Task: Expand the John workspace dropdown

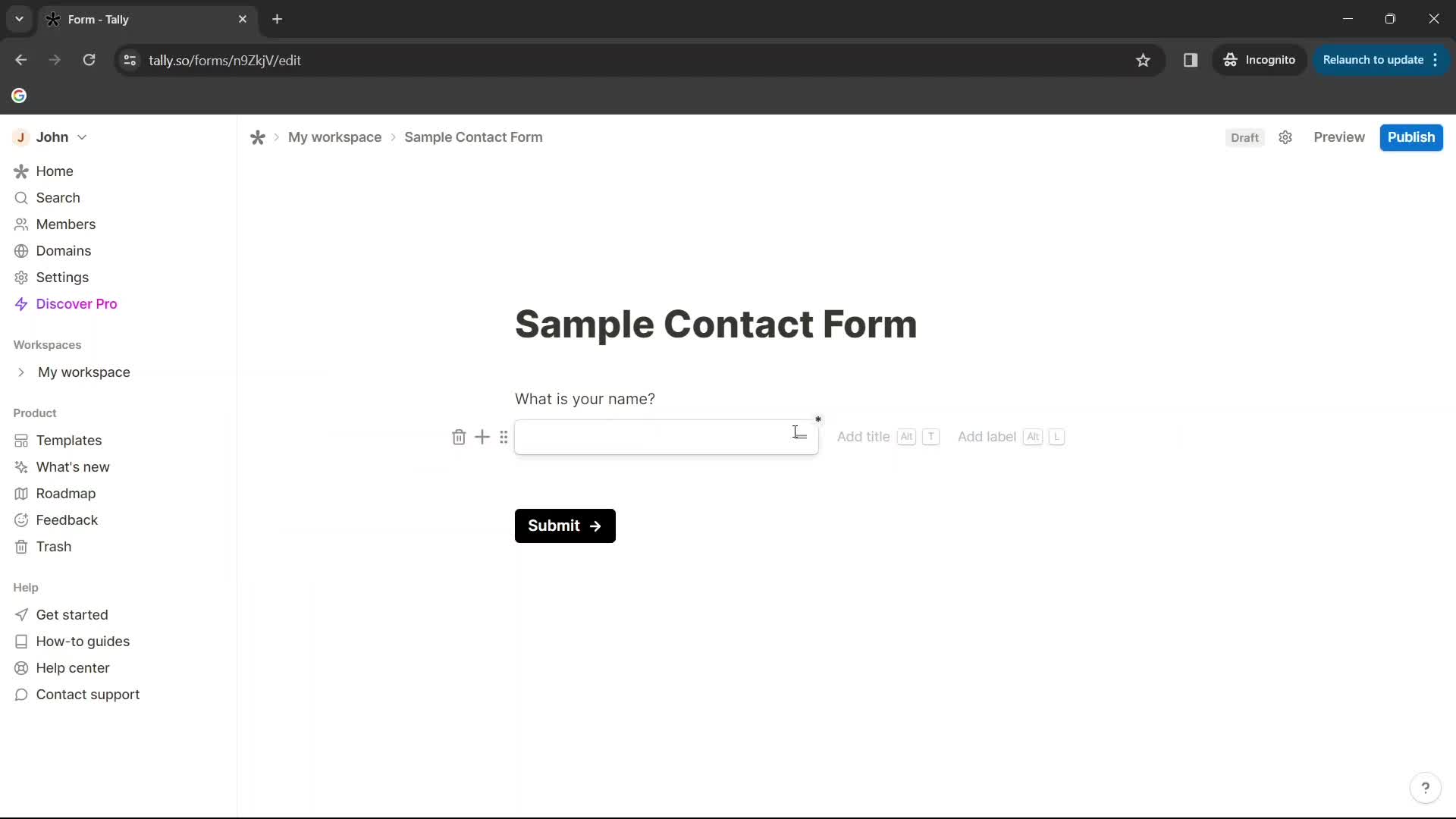Action: coord(83,137)
